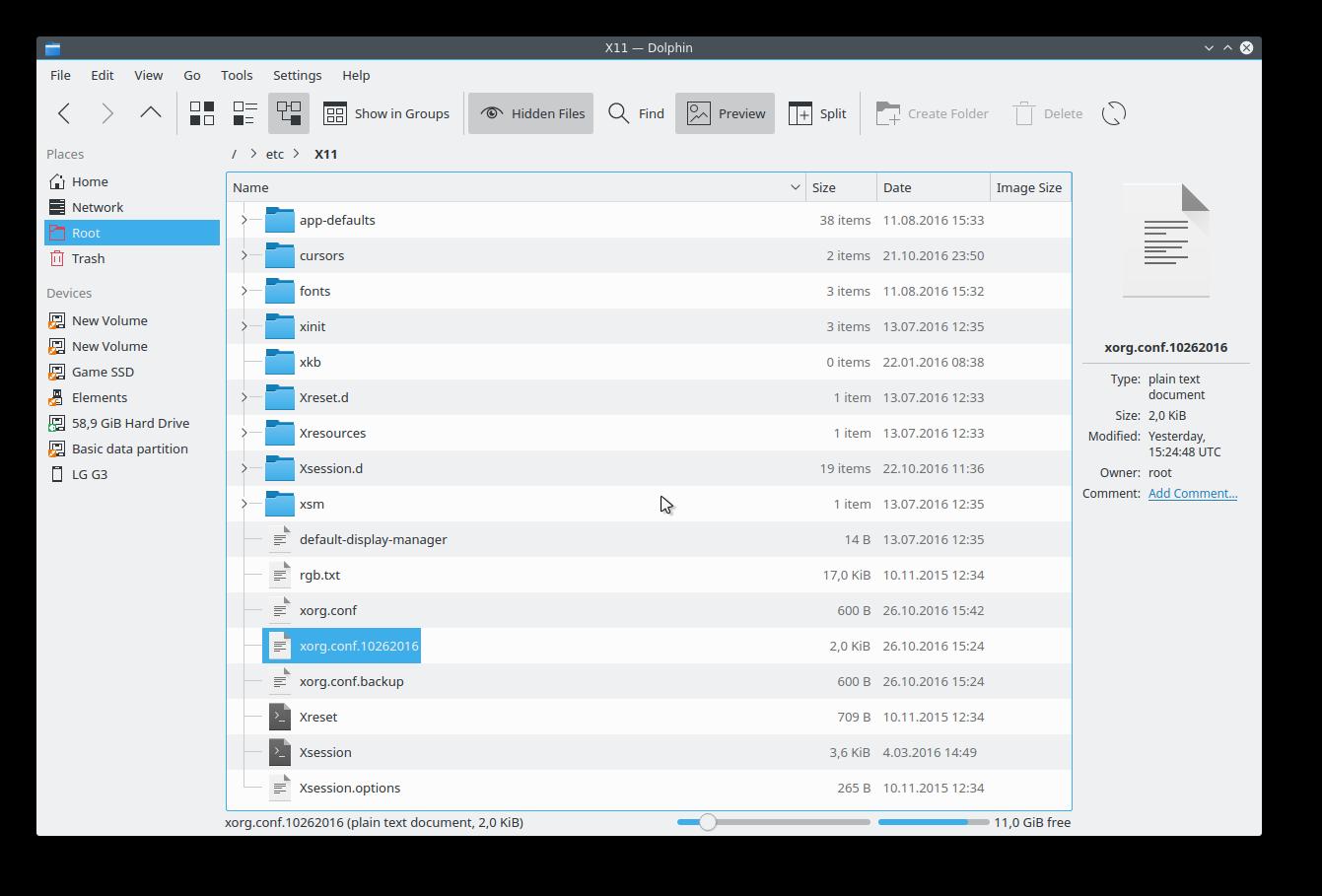Navigate up to the parent folder
The image size is (1322, 896).
click(150, 113)
